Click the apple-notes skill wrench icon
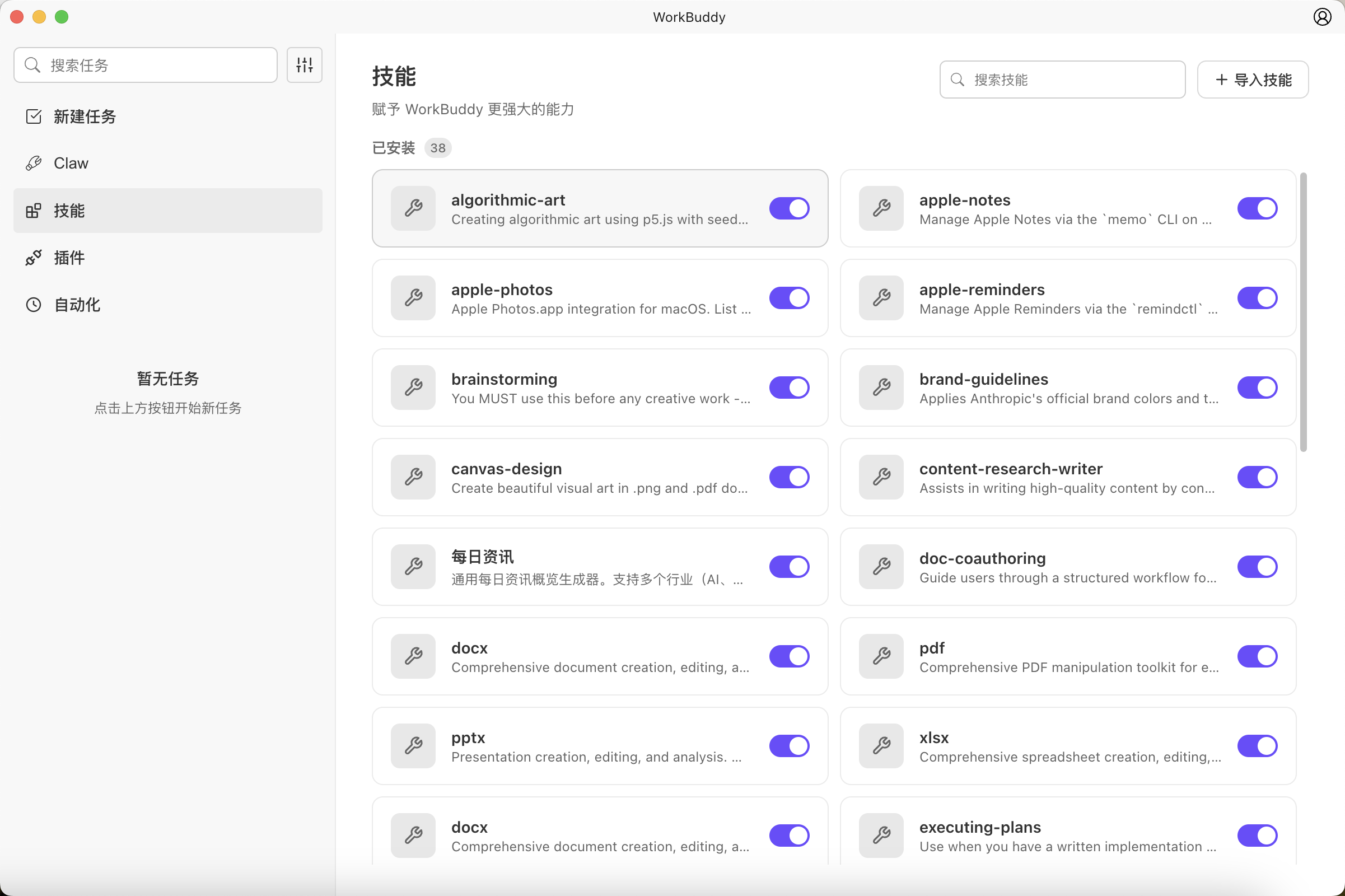The width and height of the screenshot is (1345, 896). (x=881, y=208)
